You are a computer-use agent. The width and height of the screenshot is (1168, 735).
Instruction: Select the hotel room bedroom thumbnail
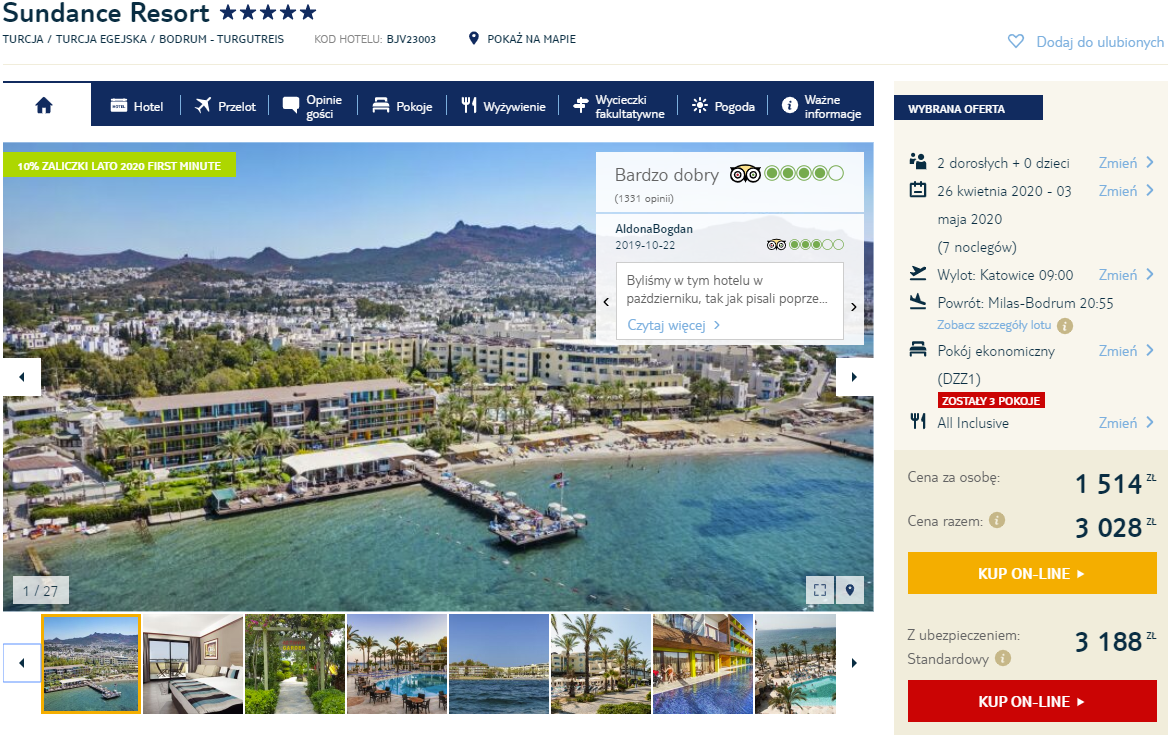193,664
